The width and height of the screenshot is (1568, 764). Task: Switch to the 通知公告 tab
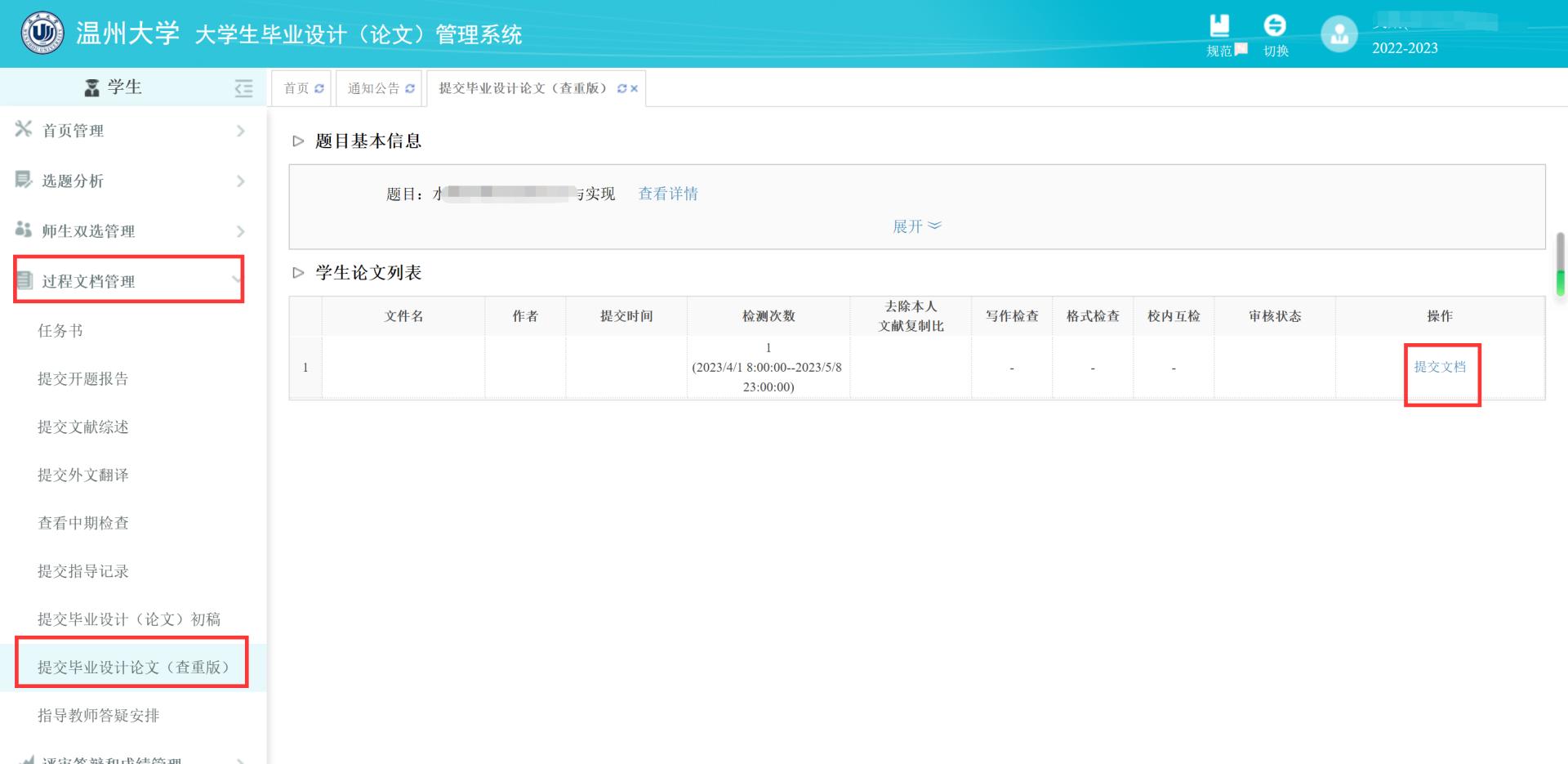pyautogui.click(x=373, y=89)
